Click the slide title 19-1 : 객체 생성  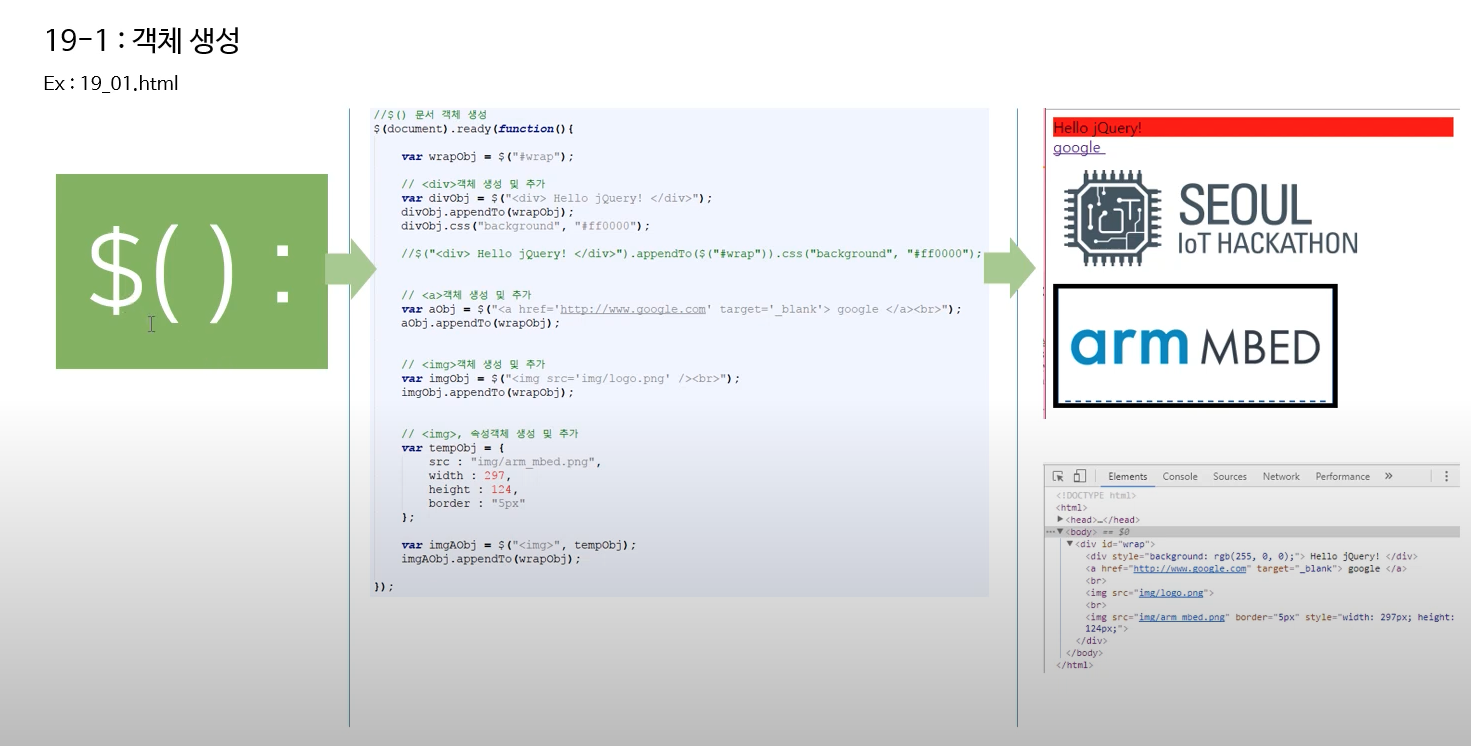142,41
